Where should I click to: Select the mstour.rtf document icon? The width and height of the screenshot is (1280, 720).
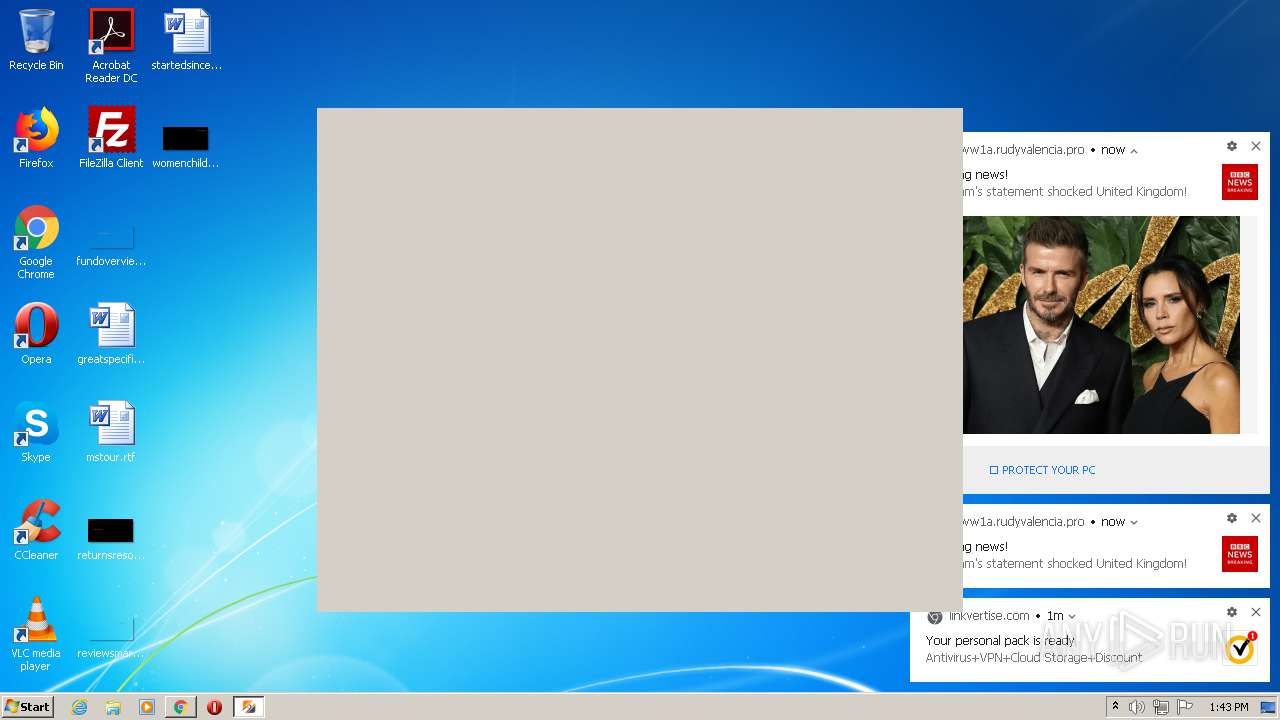tap(111, 432)
